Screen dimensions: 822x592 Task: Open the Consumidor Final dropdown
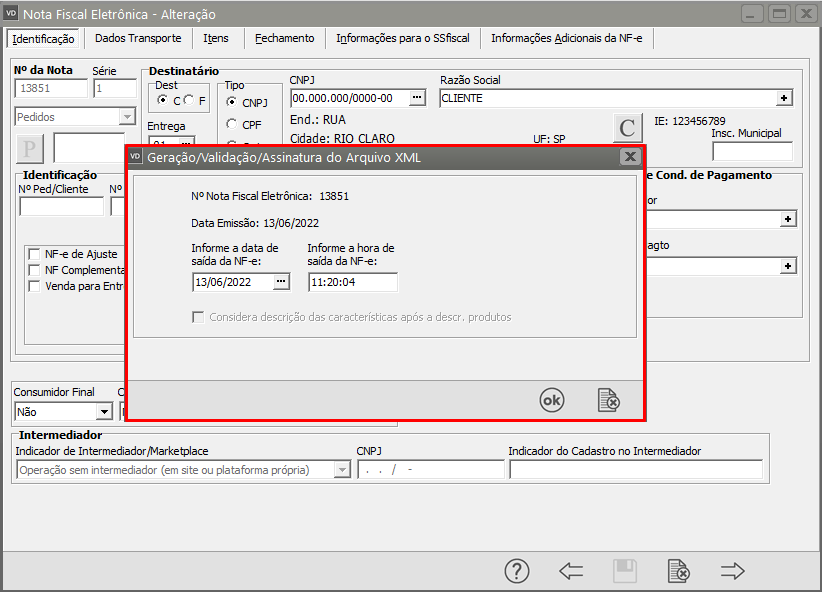104,411
